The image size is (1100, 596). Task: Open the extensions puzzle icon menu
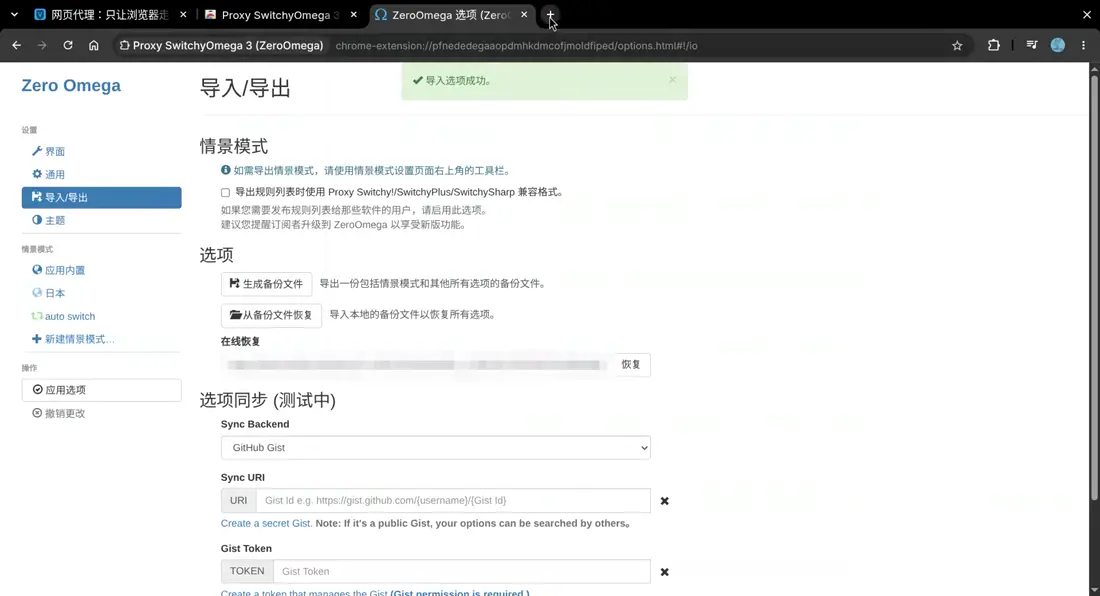(993, 46)
